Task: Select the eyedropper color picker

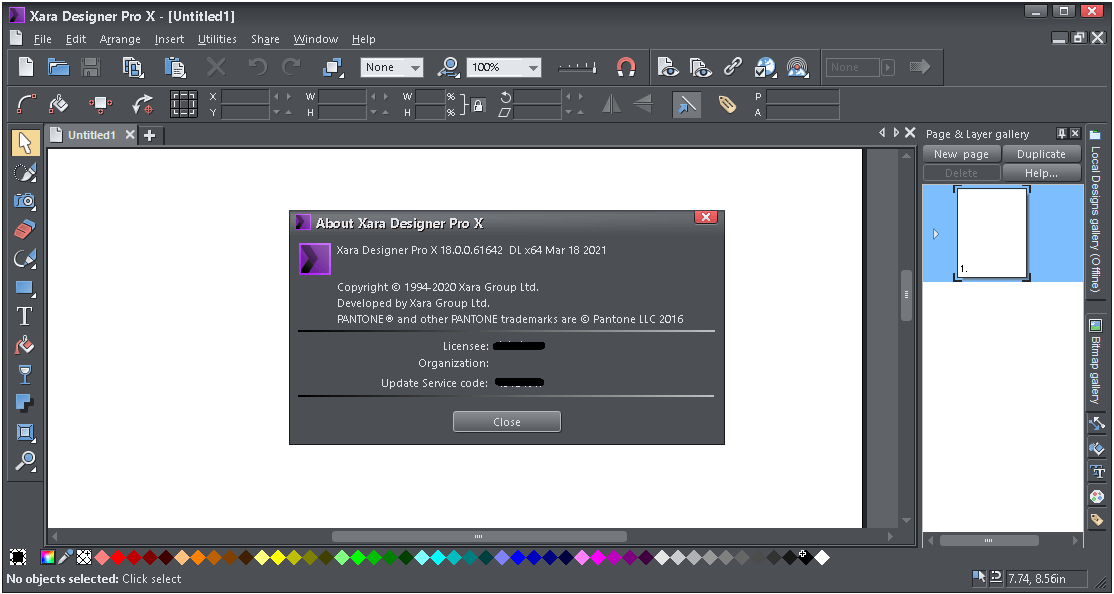Action: coord(66,557)
